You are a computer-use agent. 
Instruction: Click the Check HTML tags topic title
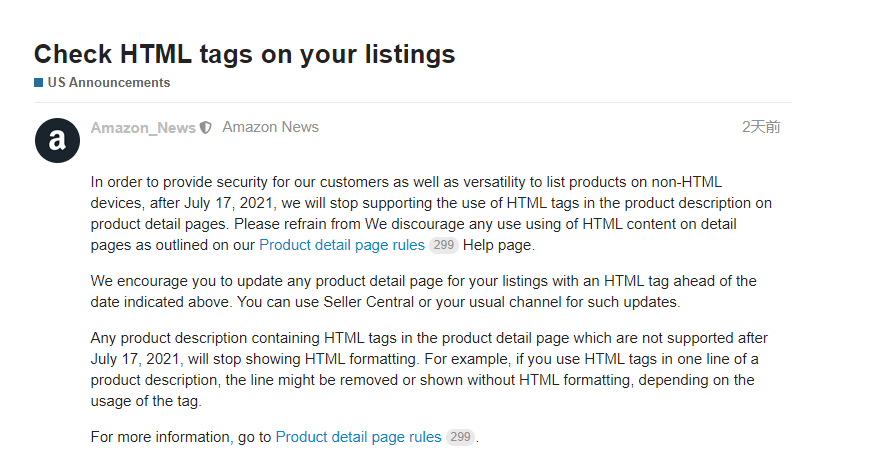244,54
